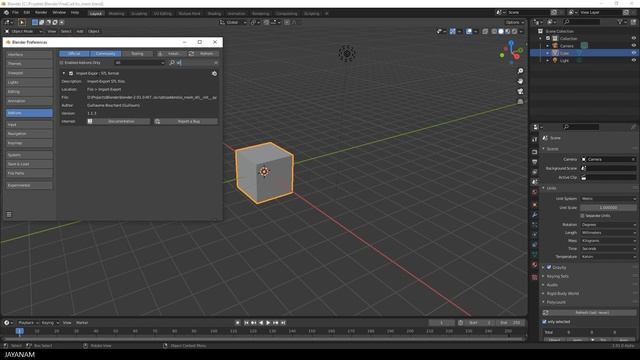Clear the add-on search text
The width and height of the screenshot is (640, 360).
coord(216,63)
